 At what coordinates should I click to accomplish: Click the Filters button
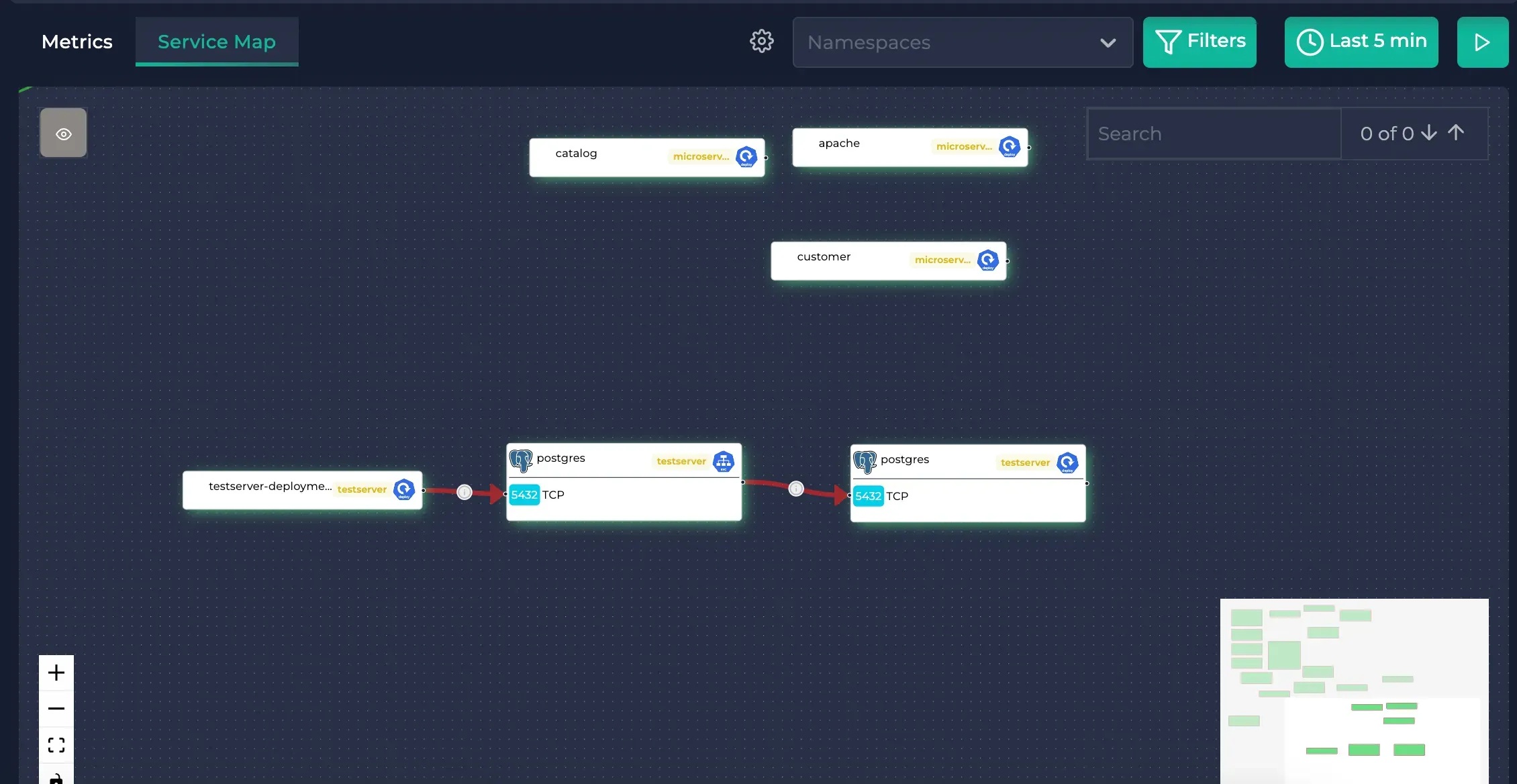point(1200,41)
